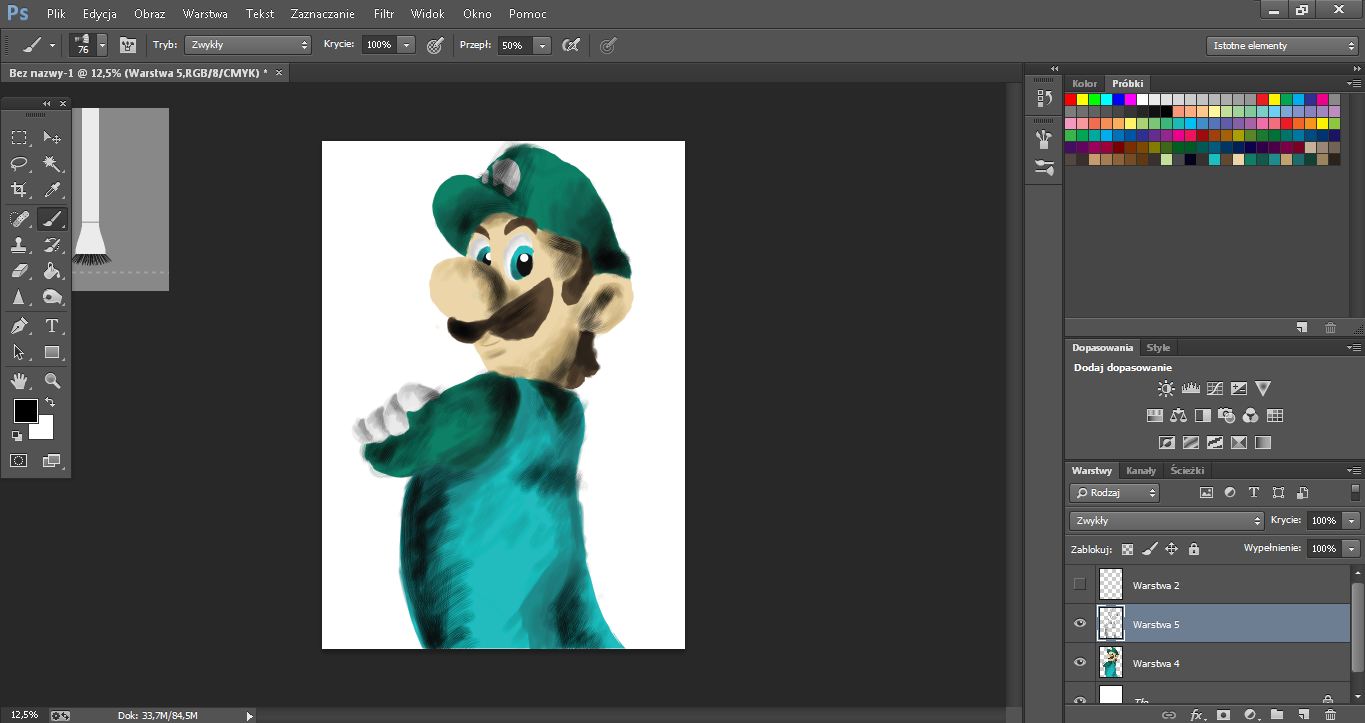Select the Warstwa 4 layer thumbnail
Viewport: 1365px width, 723px height.
click(x=1111, y=663)
